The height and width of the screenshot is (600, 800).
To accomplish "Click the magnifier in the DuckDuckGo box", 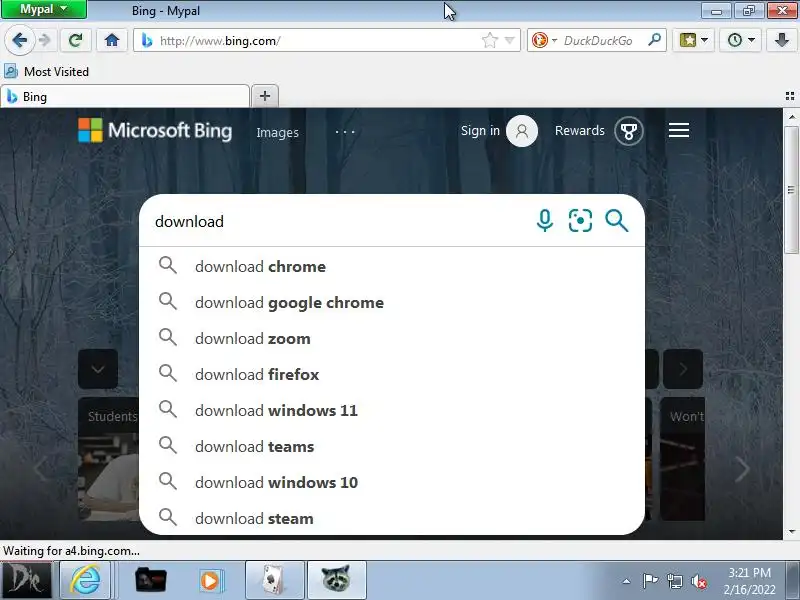I will click(x=655, y=40).
